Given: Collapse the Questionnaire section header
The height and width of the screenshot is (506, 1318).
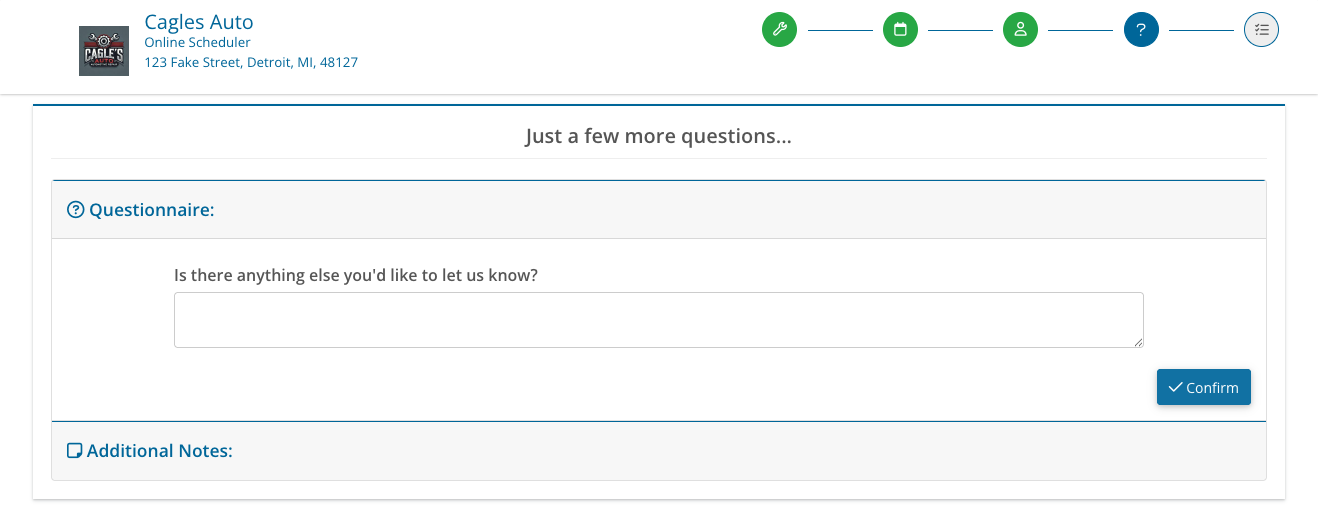Looking at the screenshot, I should coord(659,210).
